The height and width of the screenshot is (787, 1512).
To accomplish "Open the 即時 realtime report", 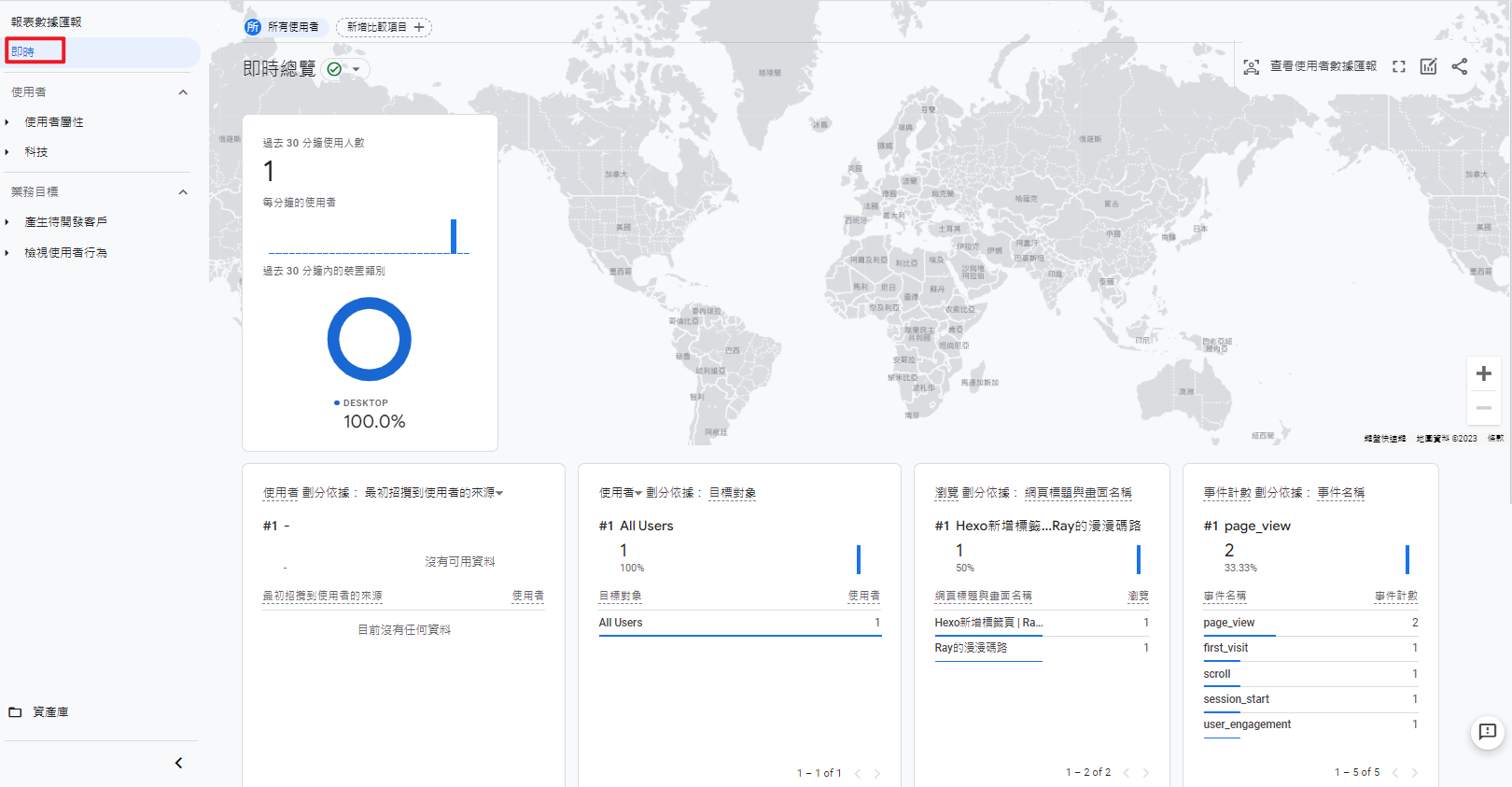I will [101, 52].
